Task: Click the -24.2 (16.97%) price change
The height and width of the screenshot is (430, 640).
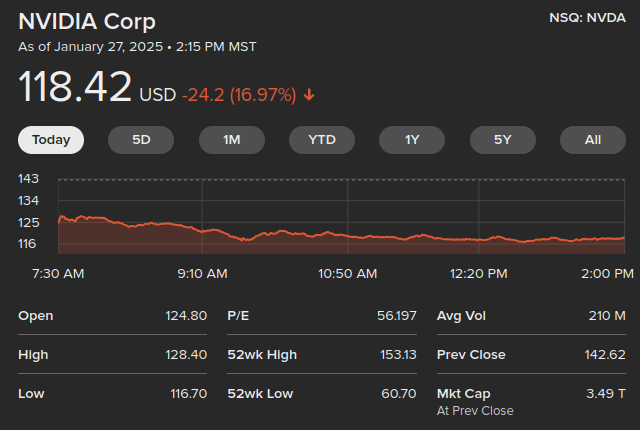Action: [x=239, y=95]
